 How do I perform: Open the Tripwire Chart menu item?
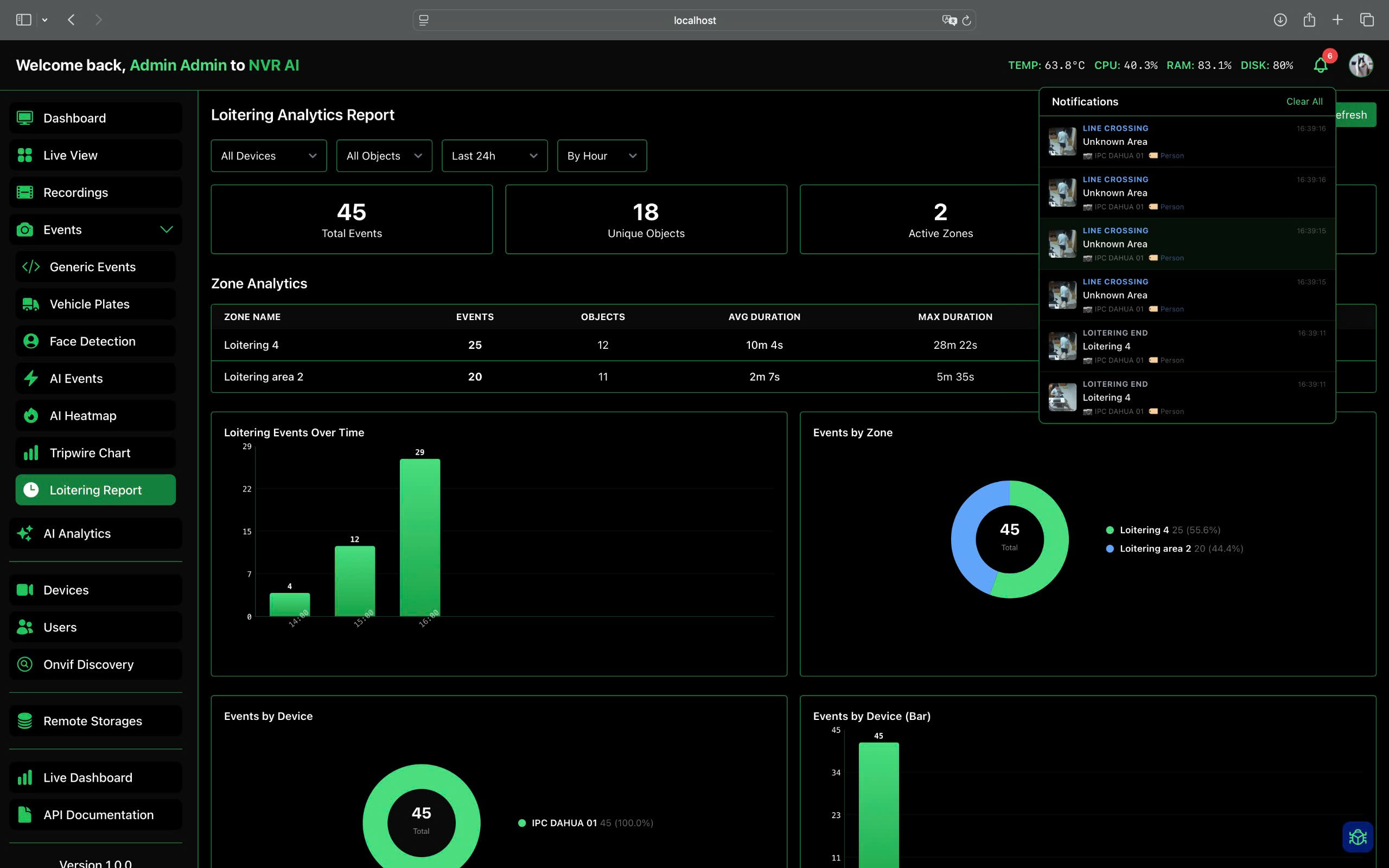tap(90, 453)
